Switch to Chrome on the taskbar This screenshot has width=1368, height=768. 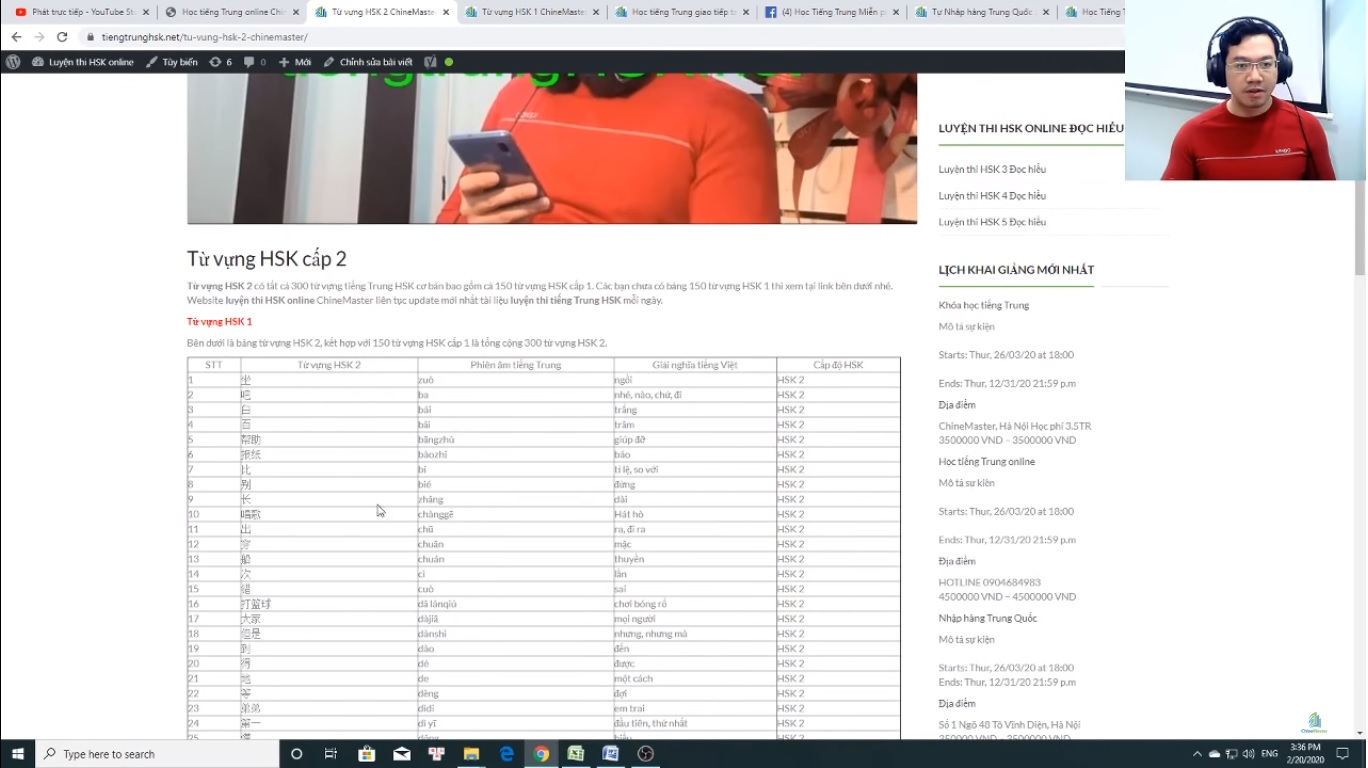pos(541,754)
